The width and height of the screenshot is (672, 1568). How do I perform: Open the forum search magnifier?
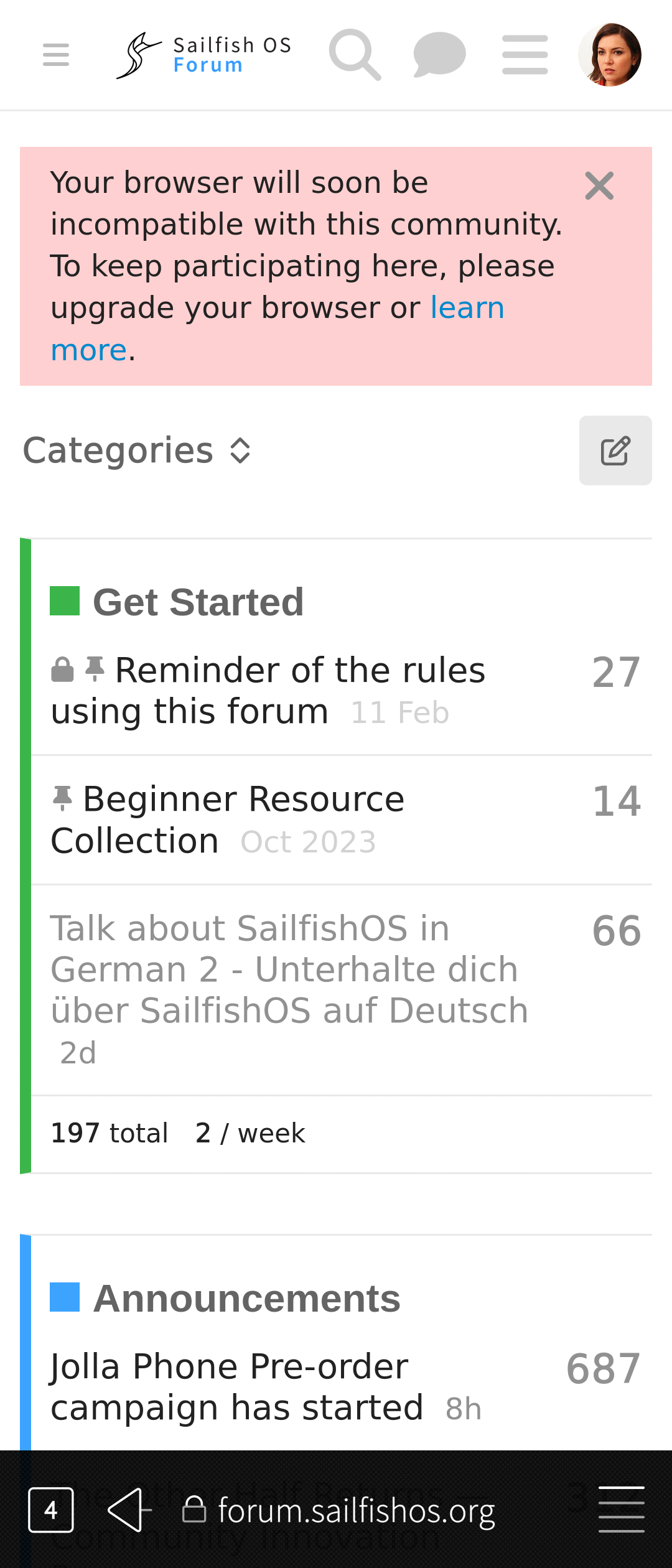[x=355, y=55]
